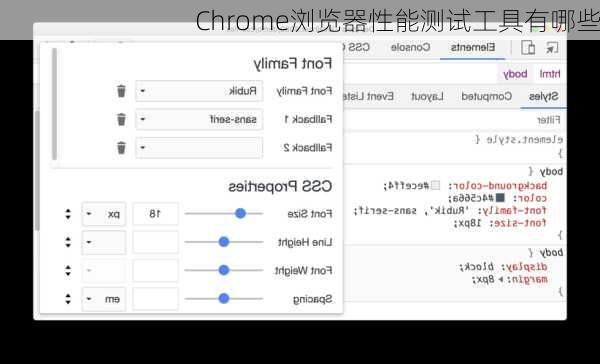Open the Font Family dropdown showing Rubik

pyautogui.click(x=199, y=91)
